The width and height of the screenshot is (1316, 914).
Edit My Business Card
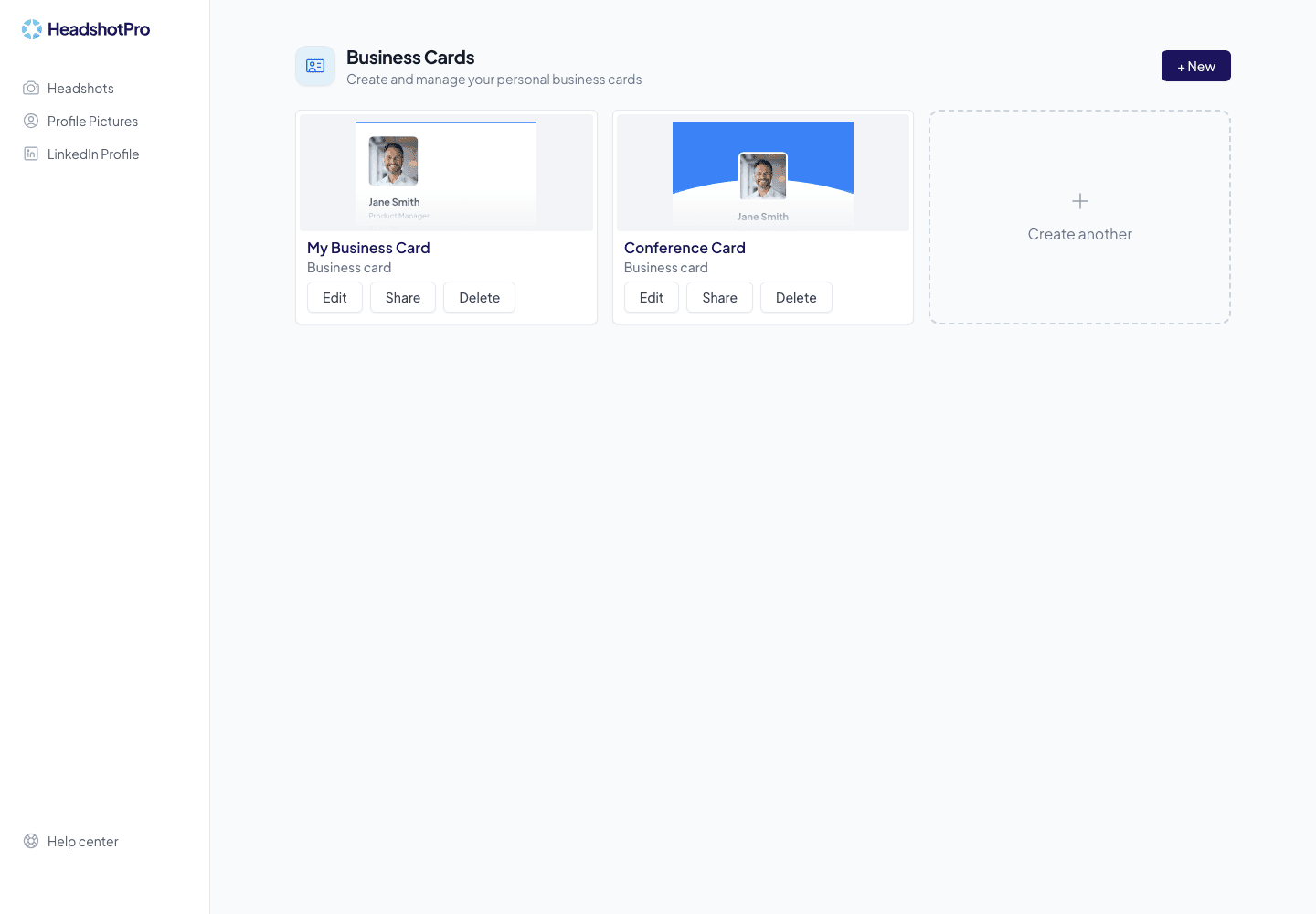pyautogui.click(x=334, y=297)
